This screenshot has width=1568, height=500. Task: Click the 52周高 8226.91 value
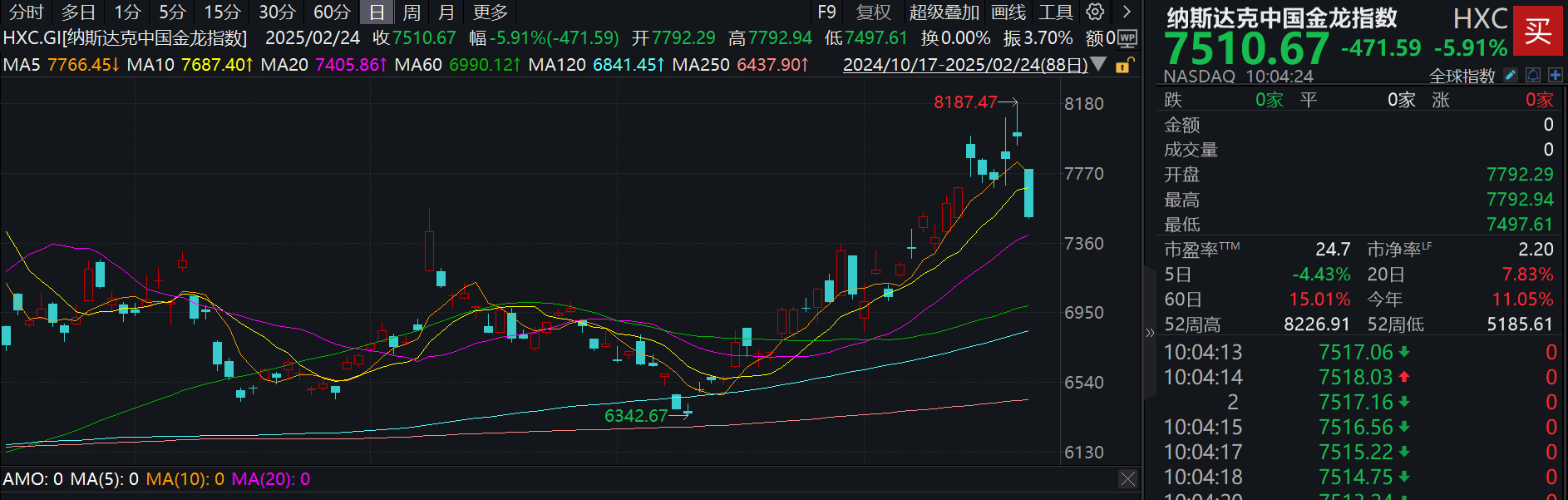1317,324
